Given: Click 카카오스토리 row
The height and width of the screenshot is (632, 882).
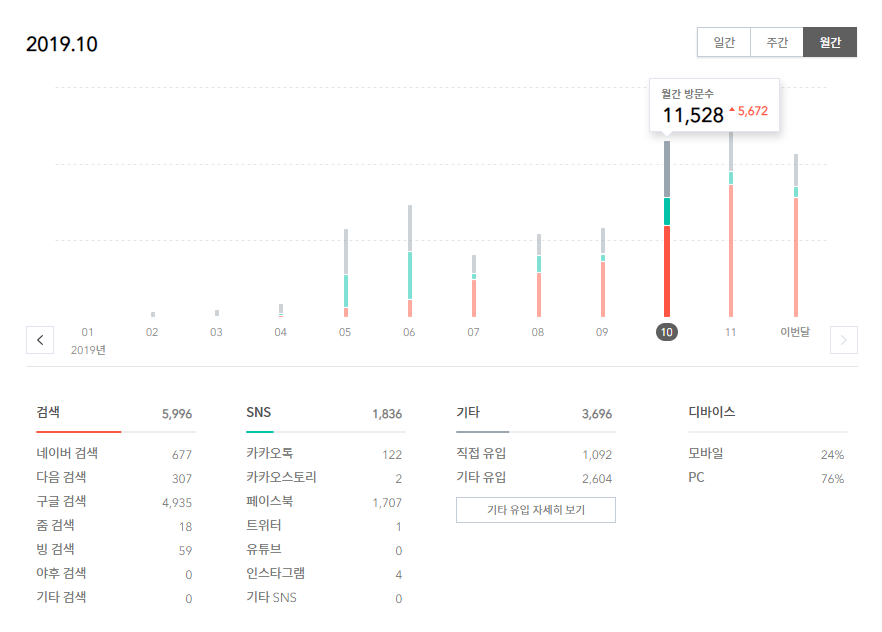Looking at the screenshot, I should pos(325,477).
